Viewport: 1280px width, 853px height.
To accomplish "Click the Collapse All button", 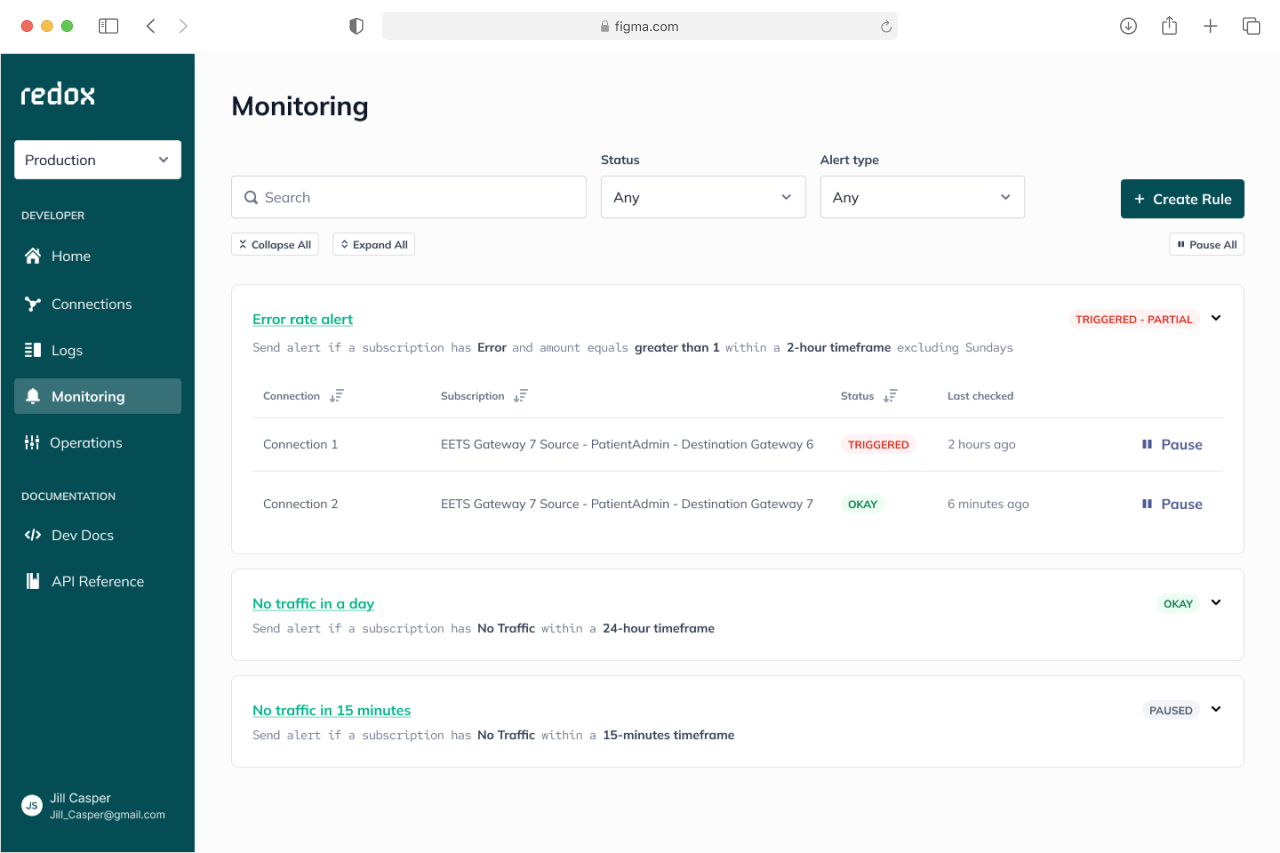I will [275, 244].
